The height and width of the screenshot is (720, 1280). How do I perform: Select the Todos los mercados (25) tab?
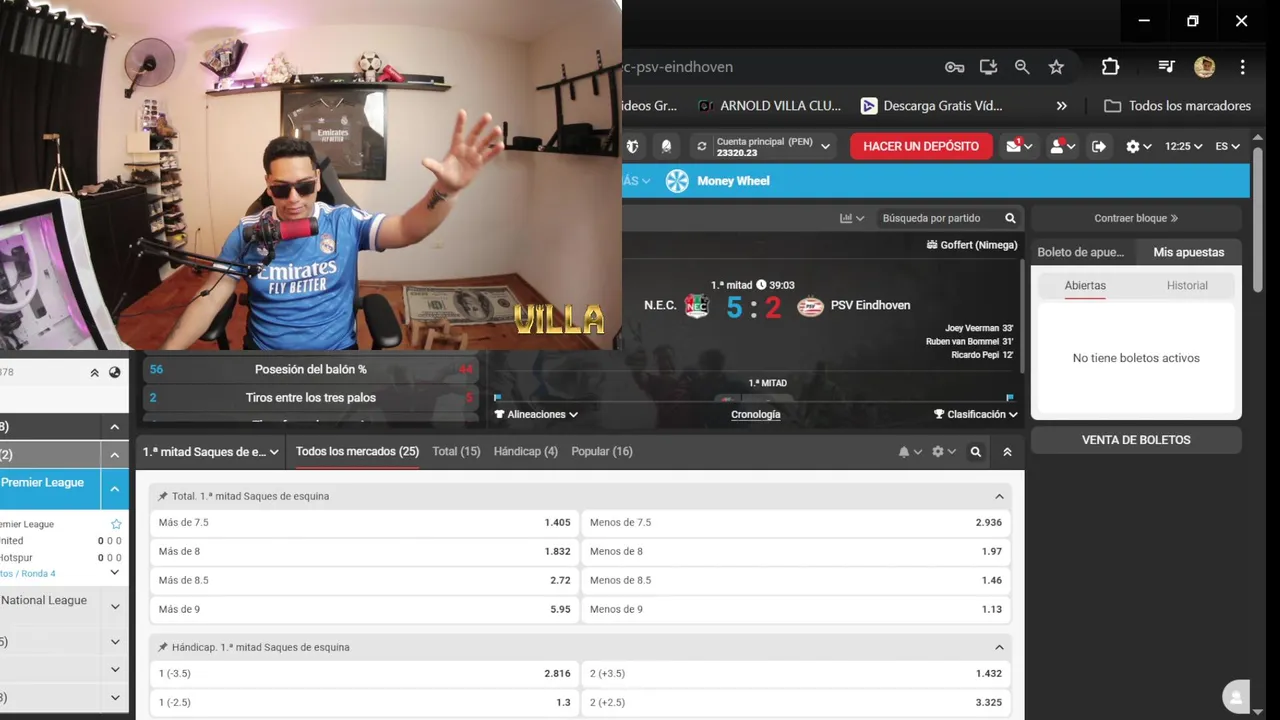point(357,452)
